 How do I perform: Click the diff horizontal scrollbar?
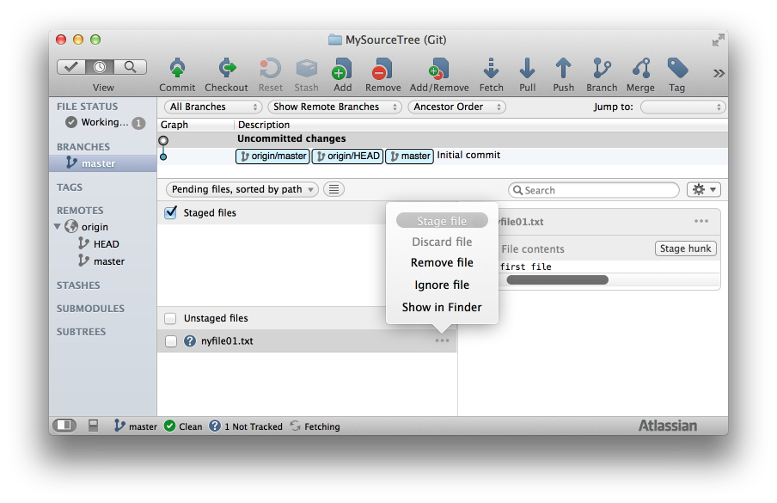[557, 280]
